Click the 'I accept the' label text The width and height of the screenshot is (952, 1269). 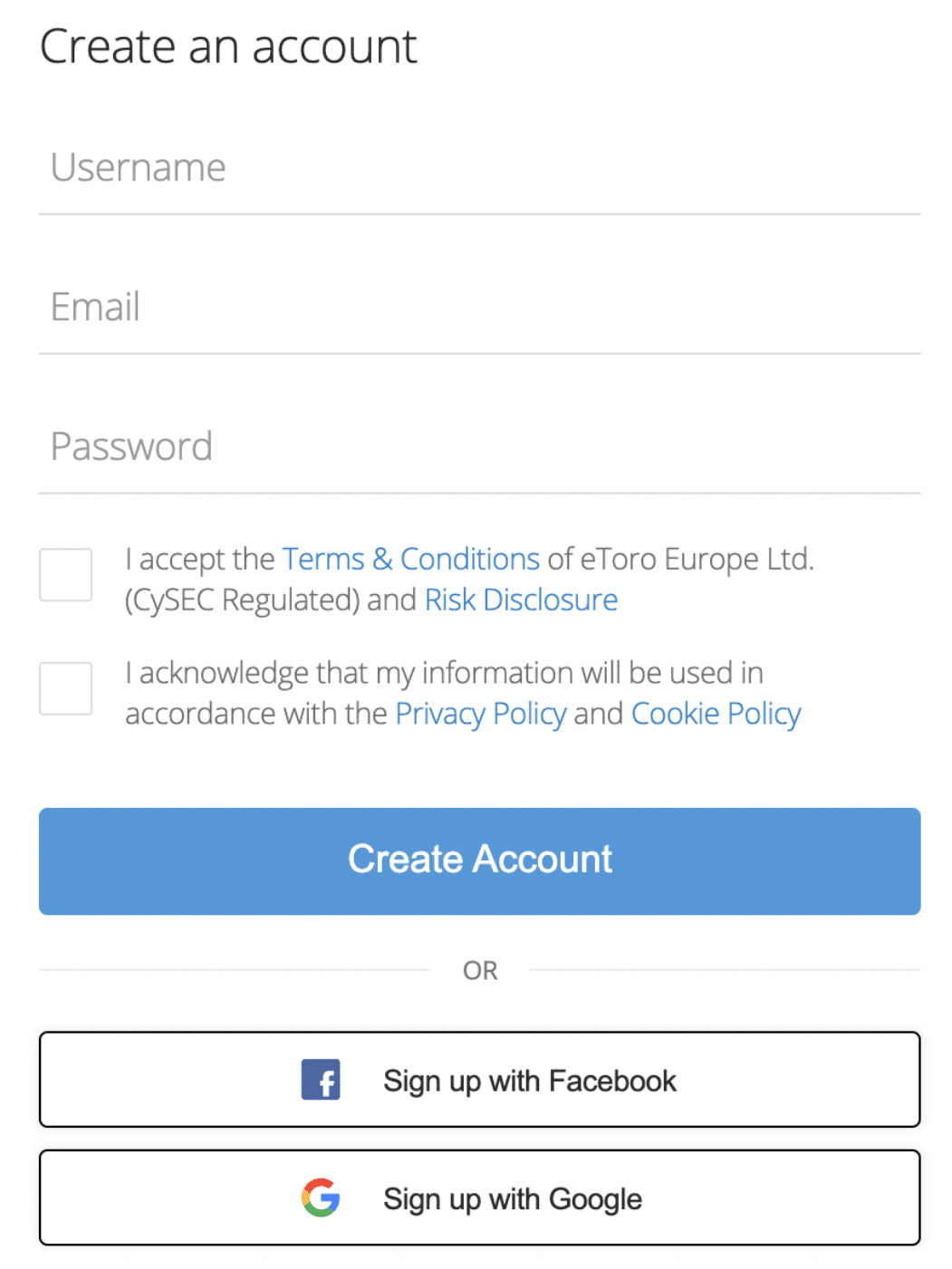coord(200,559)
